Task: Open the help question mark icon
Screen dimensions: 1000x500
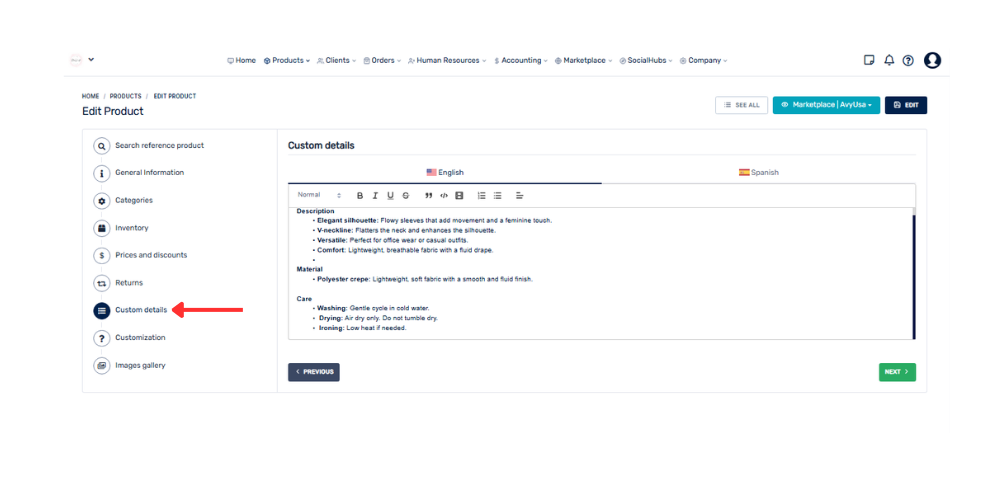Action: [908, 60]
